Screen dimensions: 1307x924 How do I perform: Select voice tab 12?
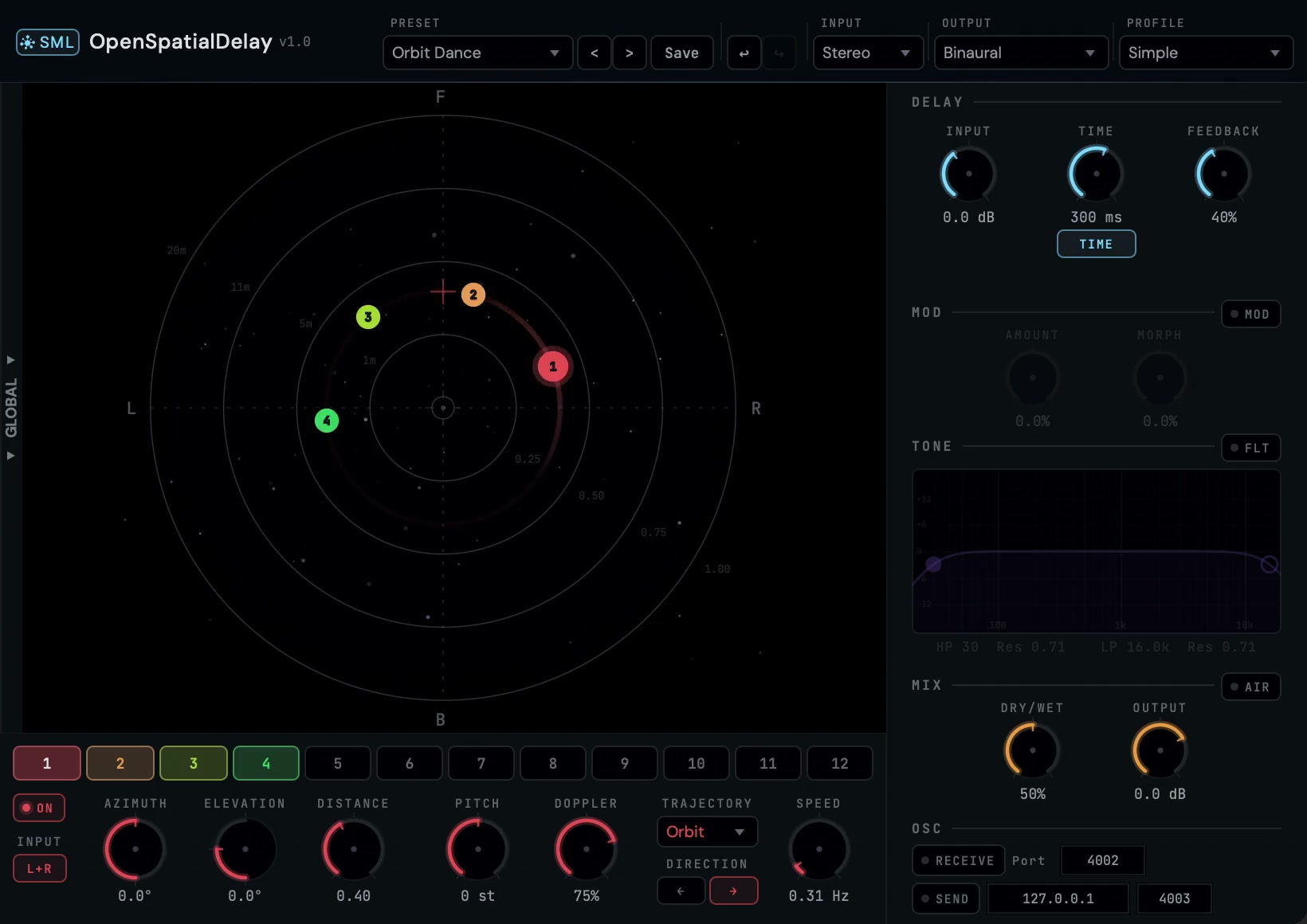(x=840, y=763)
